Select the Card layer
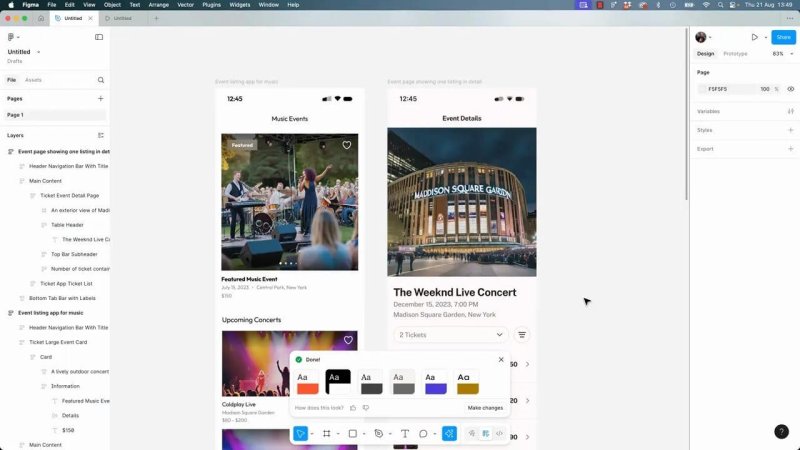 click(x=46, y=357)
